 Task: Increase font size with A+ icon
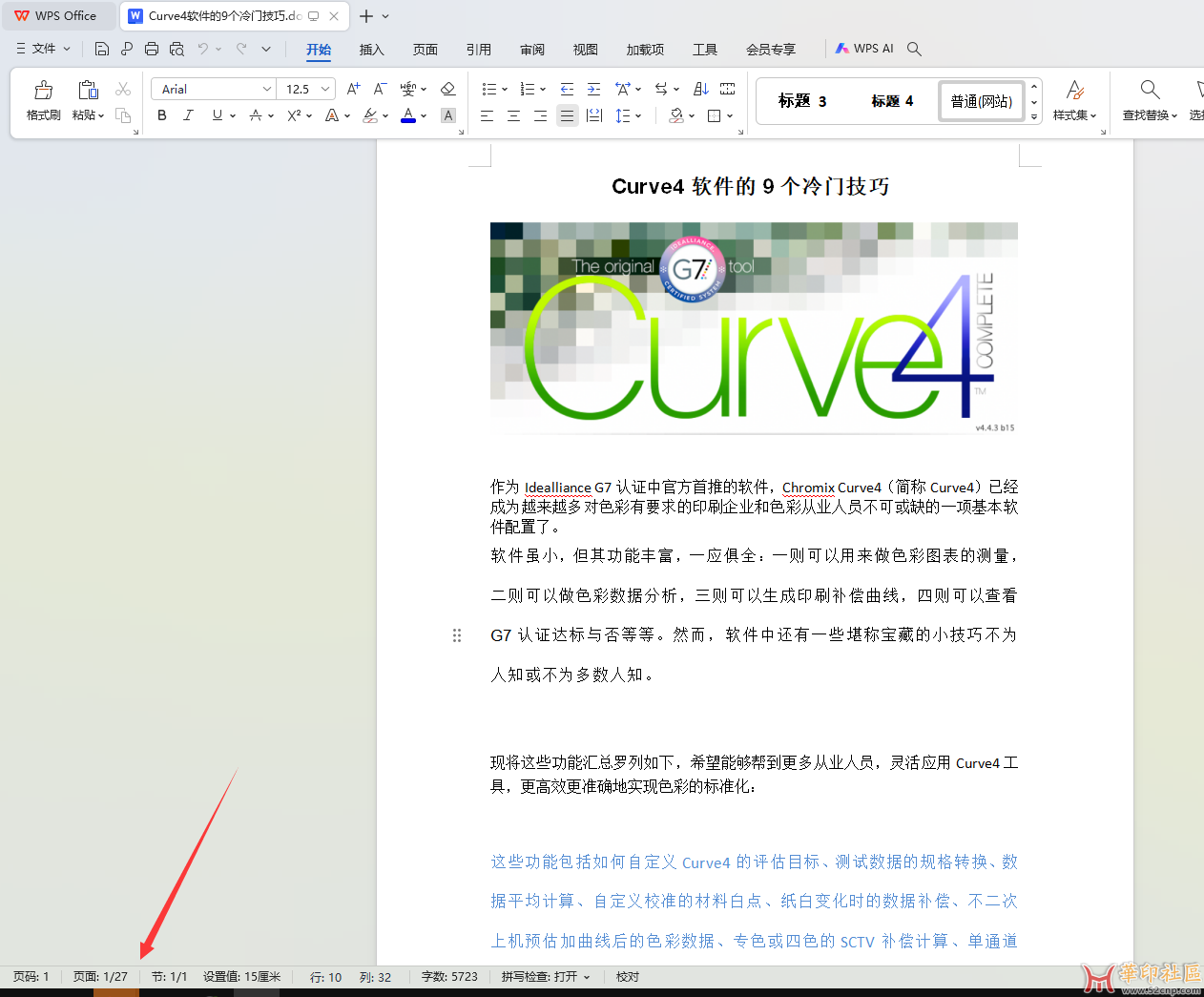[353, 89]
